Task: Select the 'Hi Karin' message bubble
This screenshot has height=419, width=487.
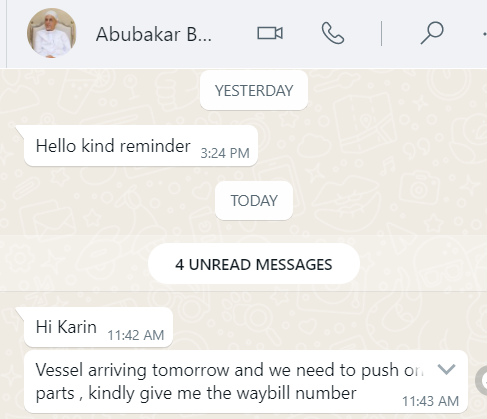Action: [x=98, y=327]
